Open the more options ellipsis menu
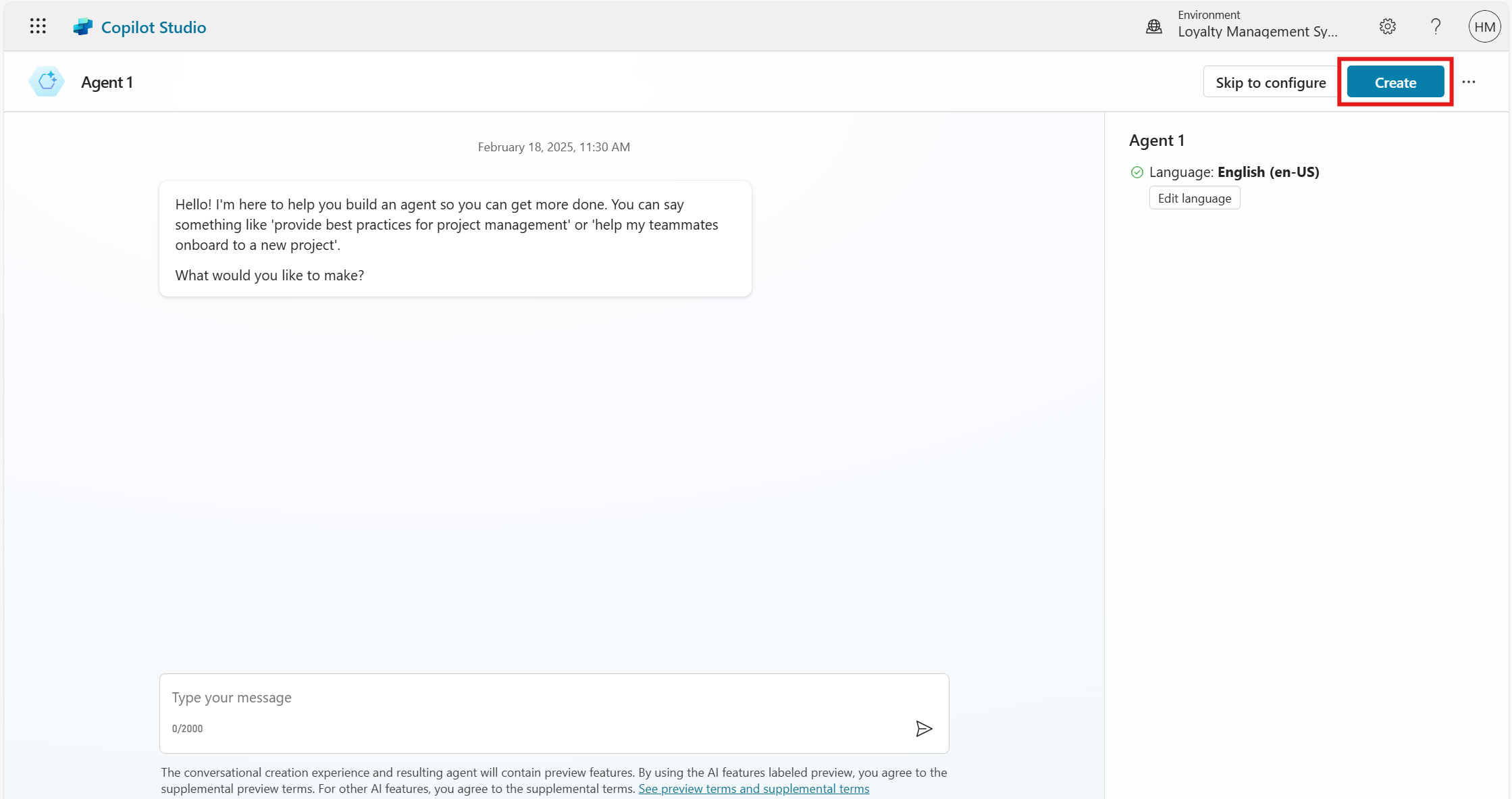Image resolution: width=1512 pixels, height=799 pixels. [x=1469, y=82]
